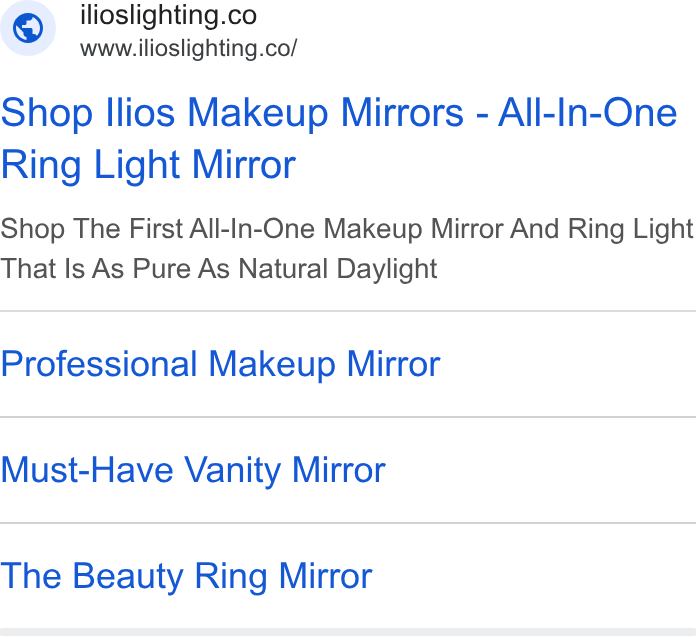Click the gray bar below the sitelinks

tap(348, 632)
